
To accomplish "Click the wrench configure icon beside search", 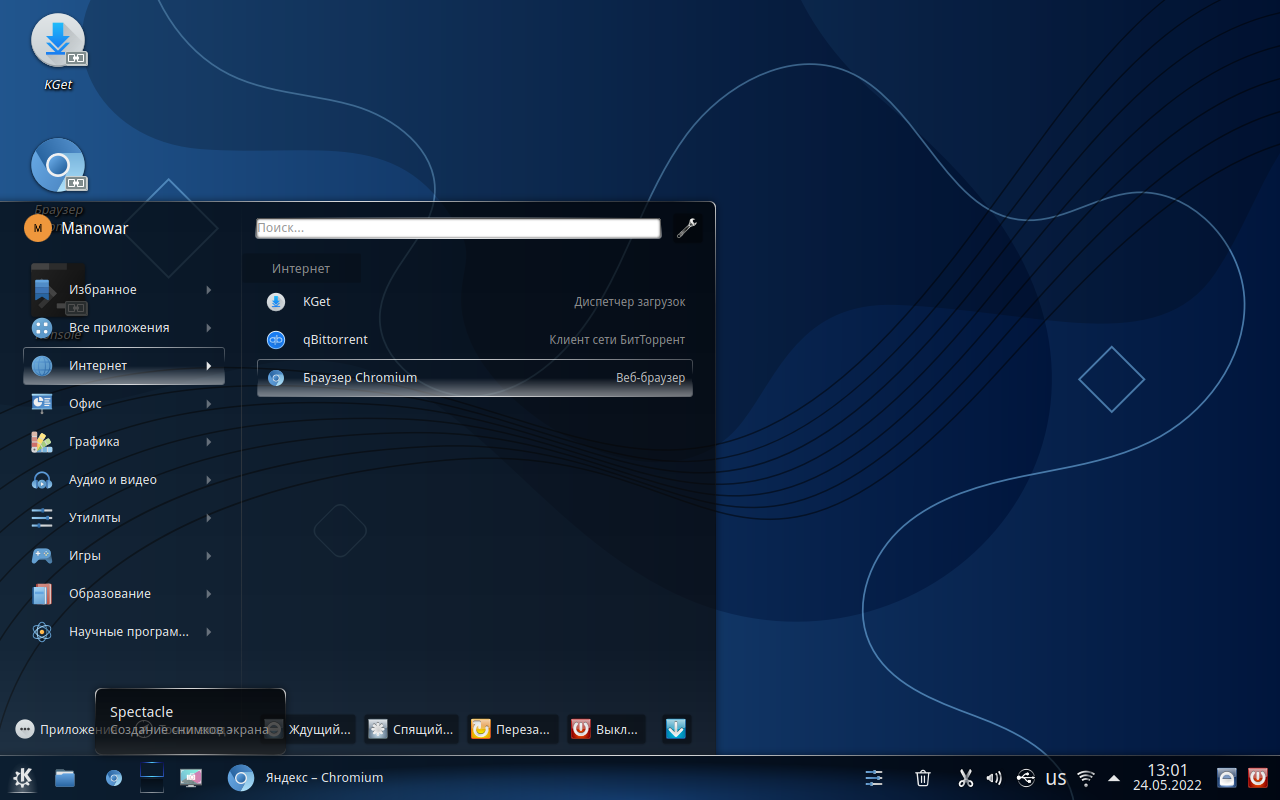I will click(x=687, y=228).
